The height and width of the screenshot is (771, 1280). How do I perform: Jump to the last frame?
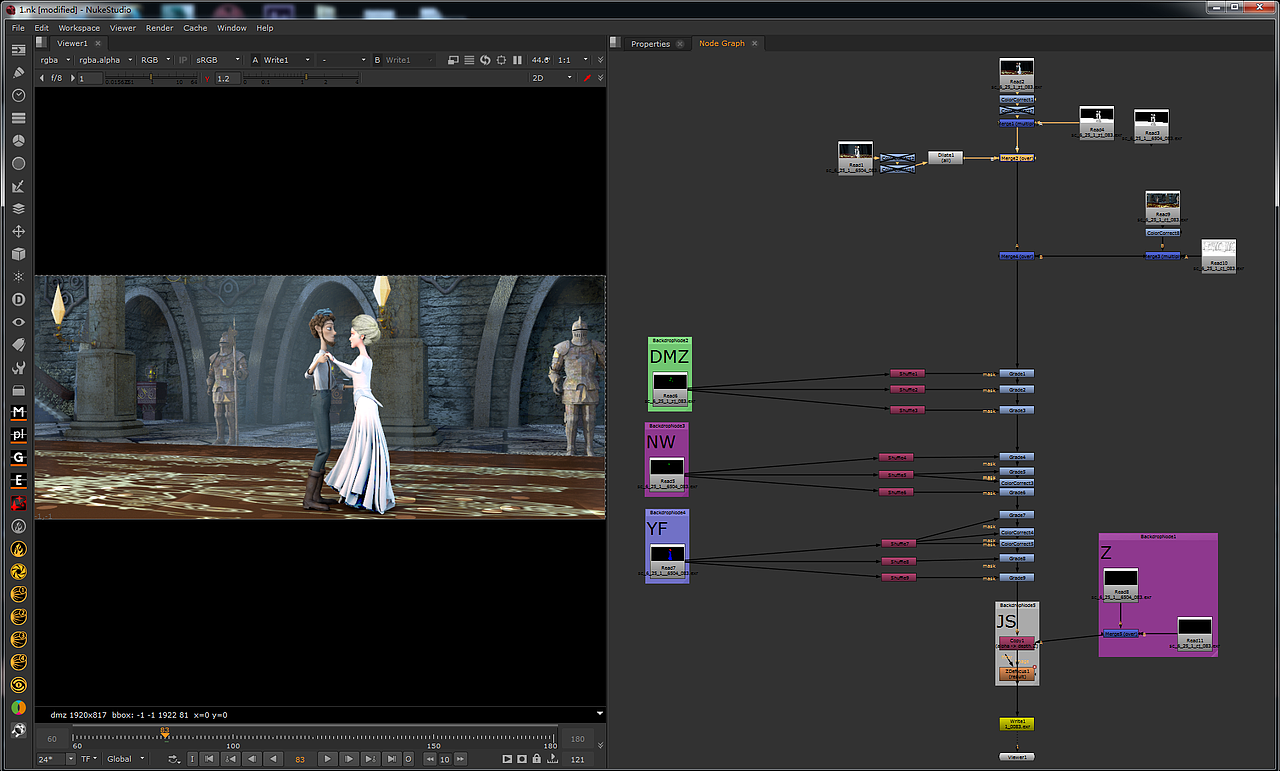392,759
